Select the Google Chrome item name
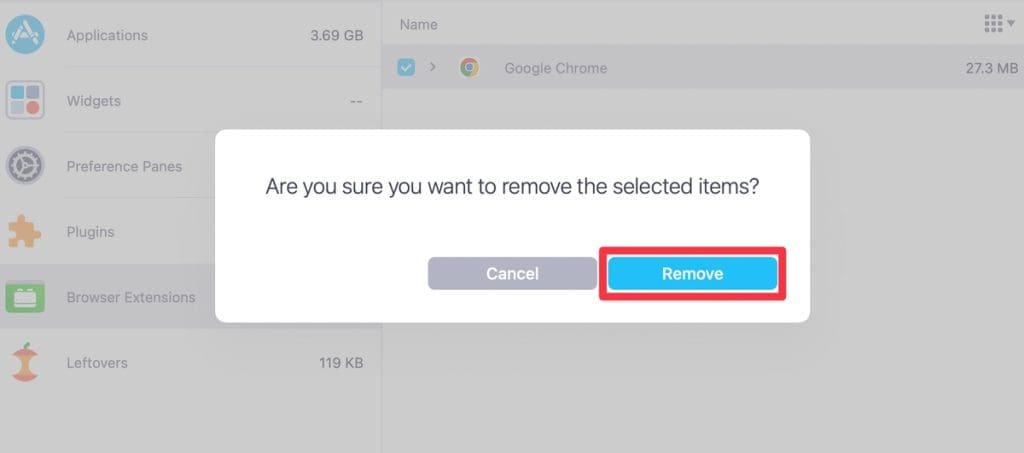The height and width of the screenshot is (453, 1024). pyautogui.click(x=555, y=68)
